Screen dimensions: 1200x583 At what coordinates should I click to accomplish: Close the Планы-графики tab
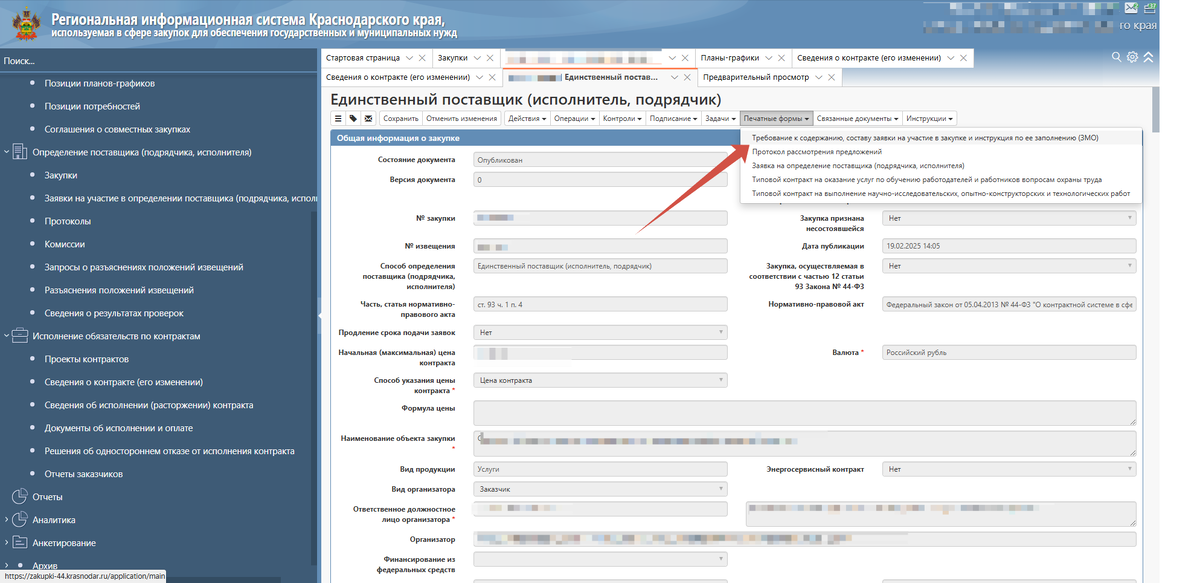(x=782, y=58)
